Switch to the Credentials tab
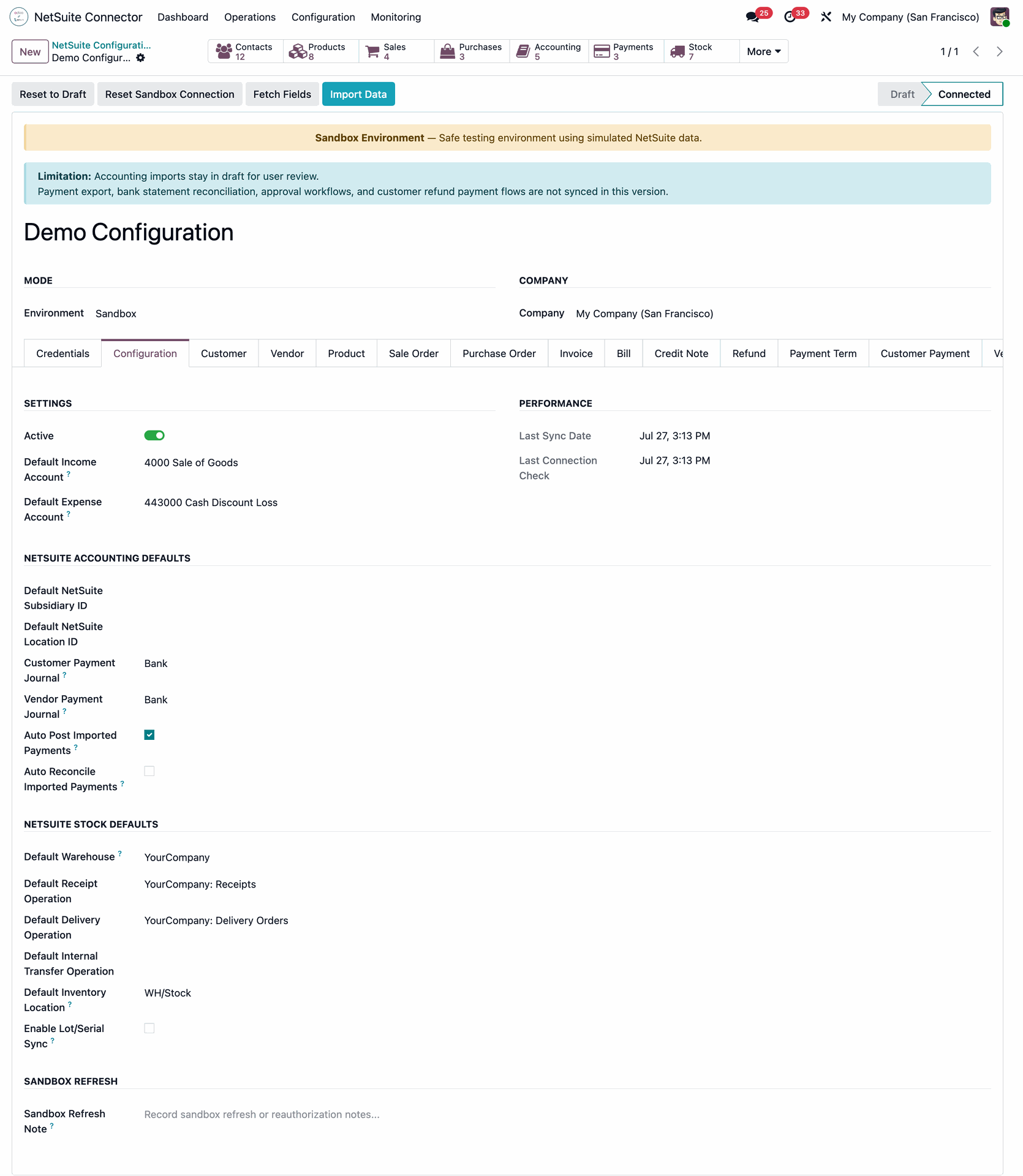 [62, 353]
